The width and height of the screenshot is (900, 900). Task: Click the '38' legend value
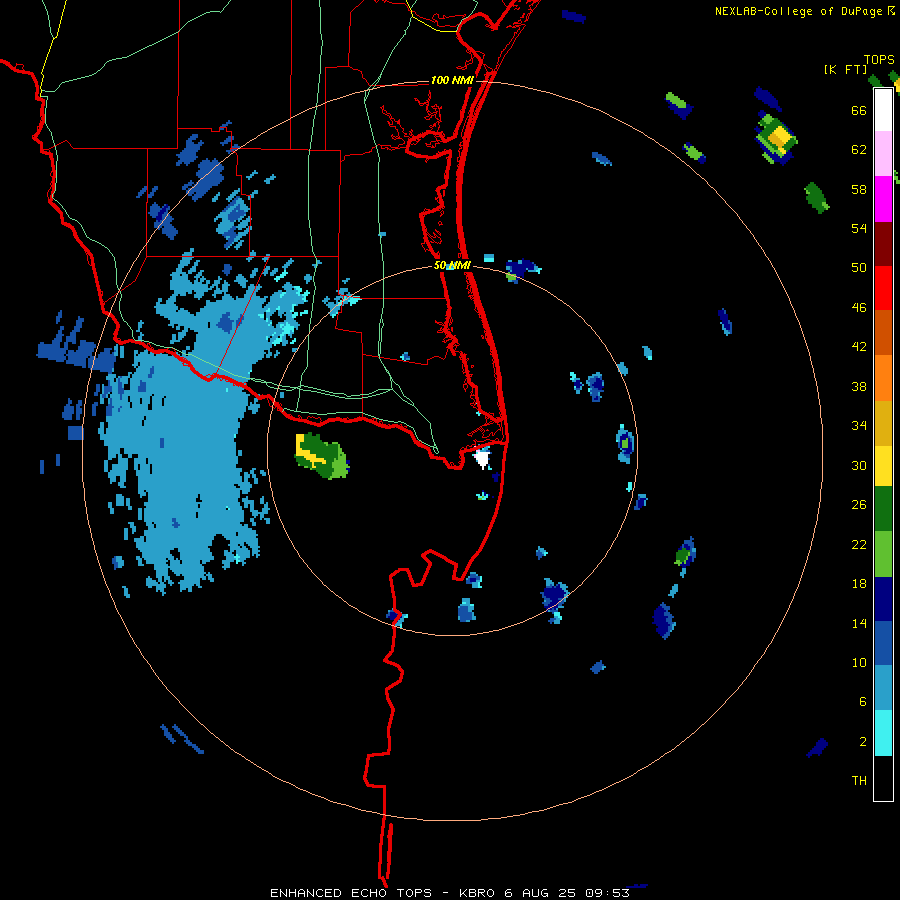[859, 386]
